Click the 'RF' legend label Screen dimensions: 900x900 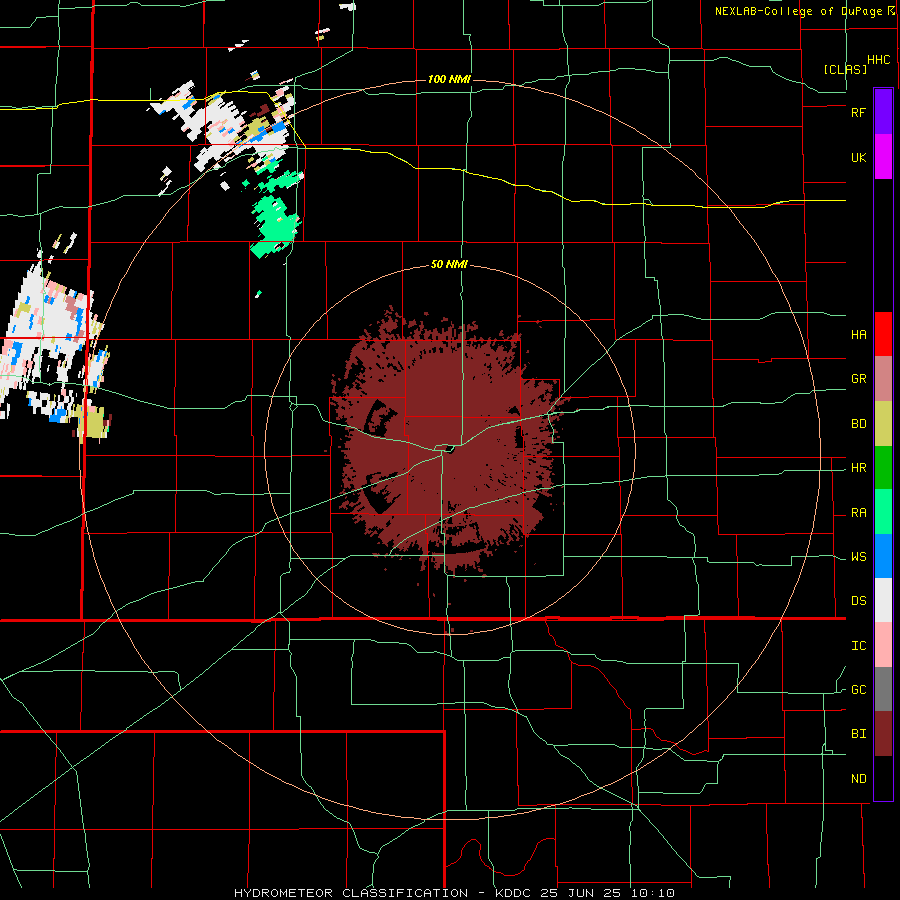click(858, 112)
